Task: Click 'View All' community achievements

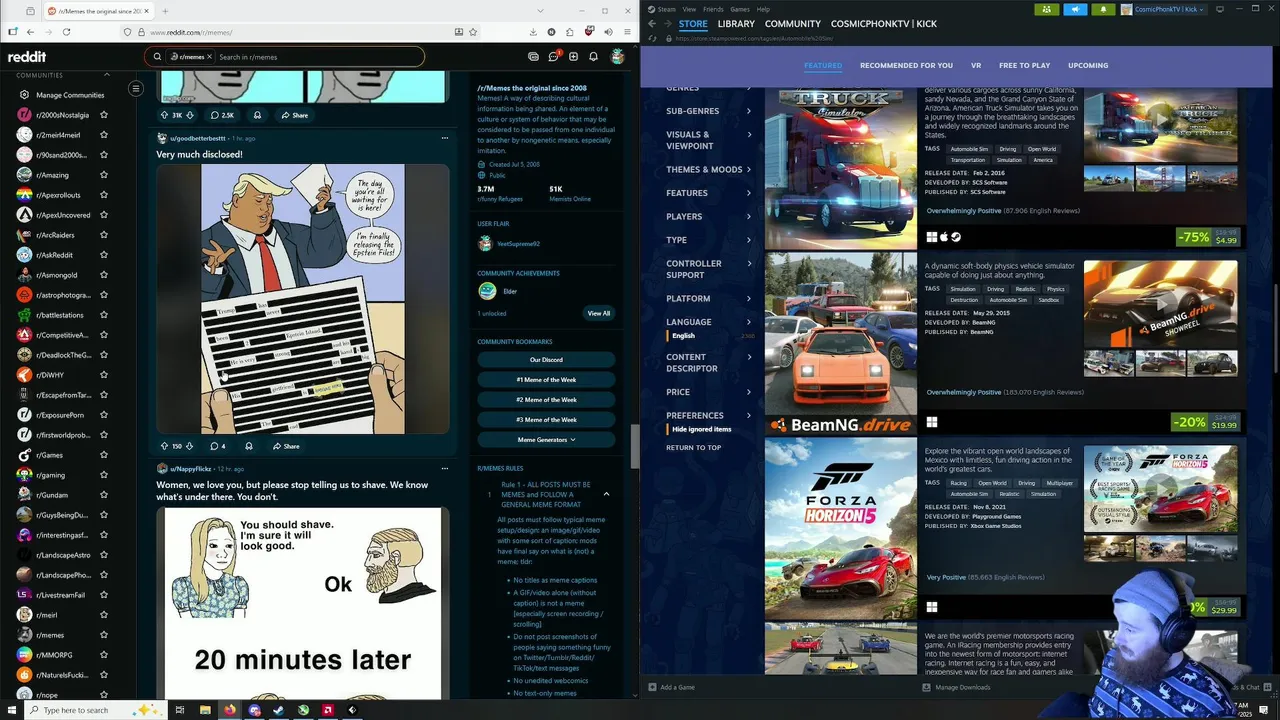Action: 598,313
